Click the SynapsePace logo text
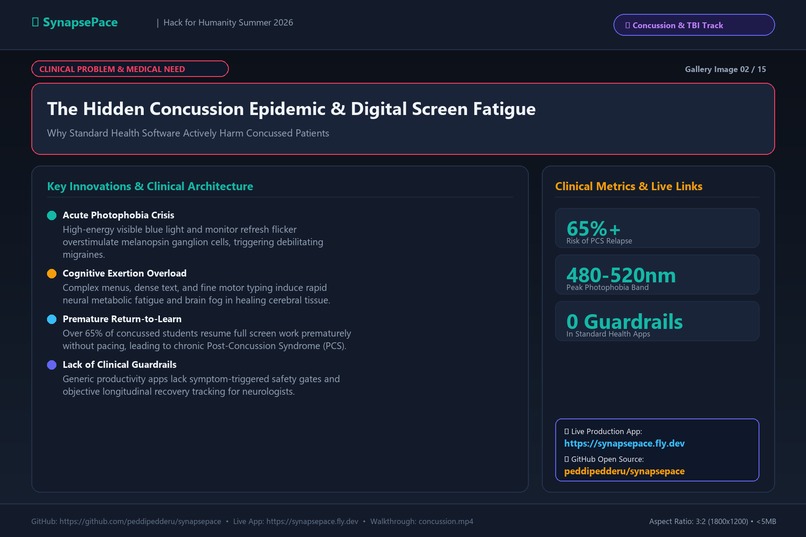The height and width of the screenshot is (537, 806). [x=80, y=22]
